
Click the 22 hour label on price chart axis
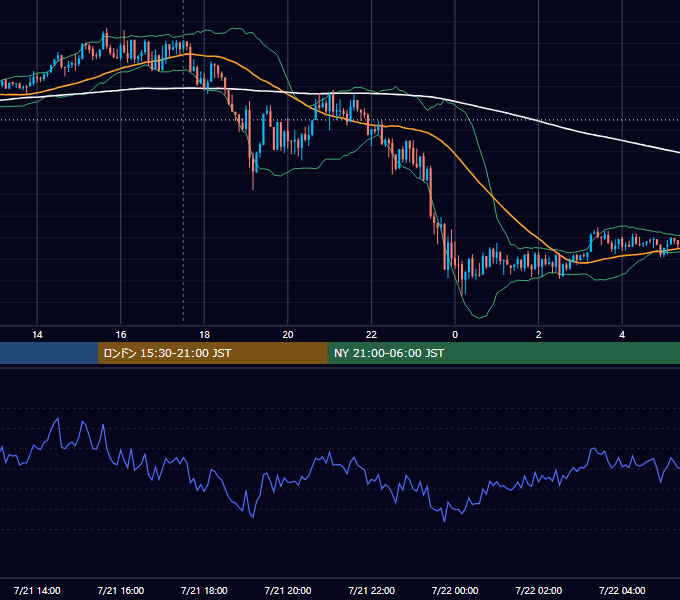click(x=371, y=335)
